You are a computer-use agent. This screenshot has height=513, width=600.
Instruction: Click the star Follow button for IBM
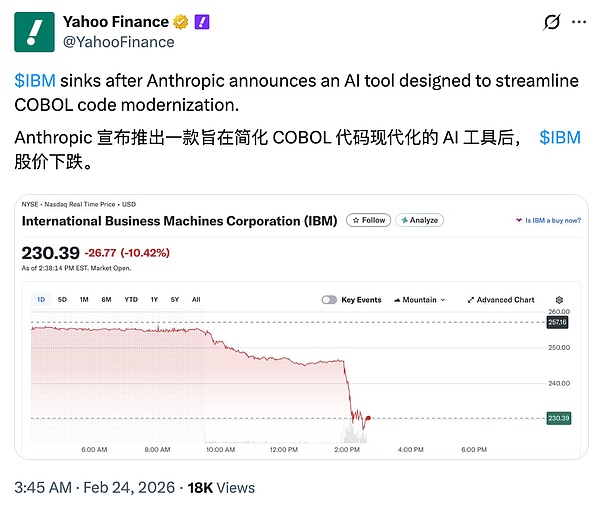368,220
